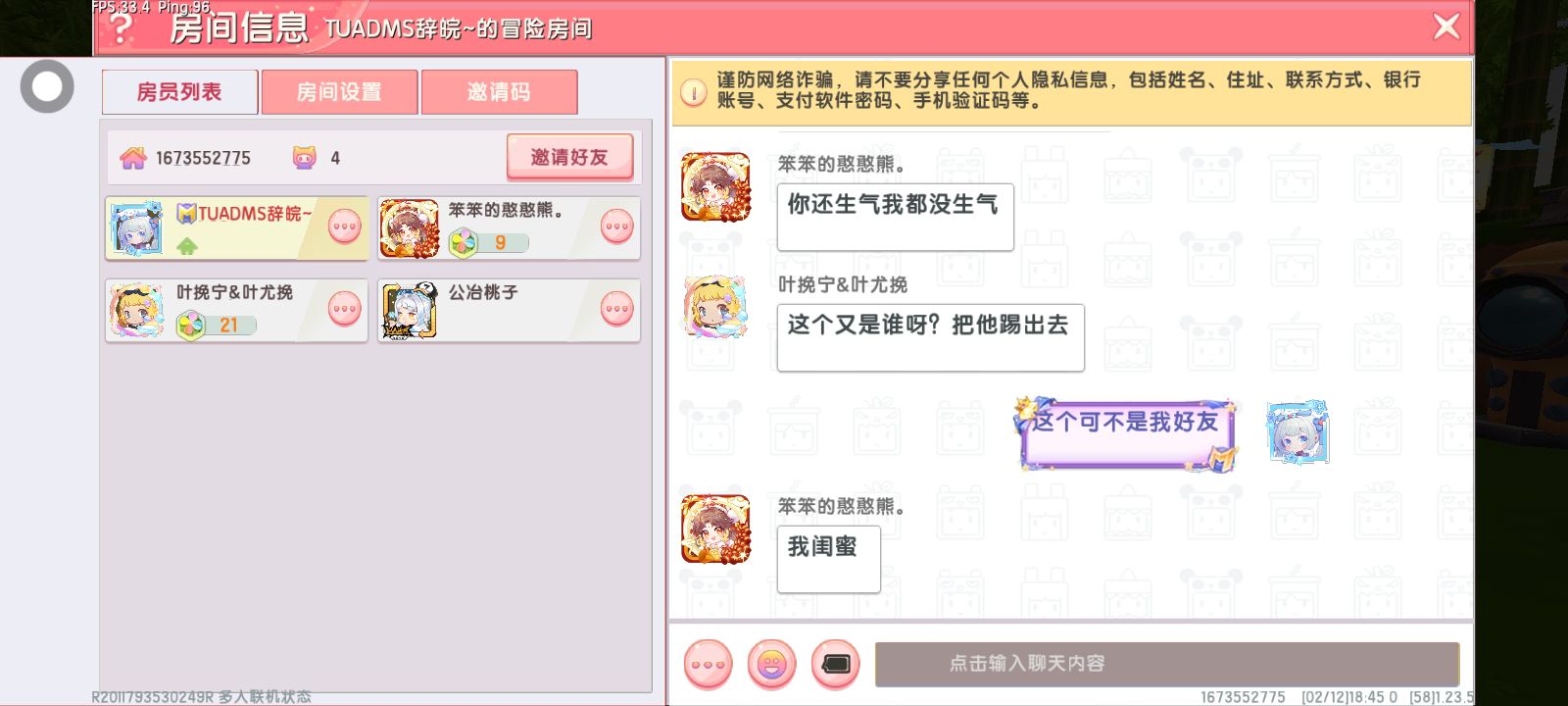The height and width of the screenshot is (706, 1568).
Task: Open more options for 叶挽宁&叶尤挽 member
Action: pyautogui.click(x=345, y=309)
